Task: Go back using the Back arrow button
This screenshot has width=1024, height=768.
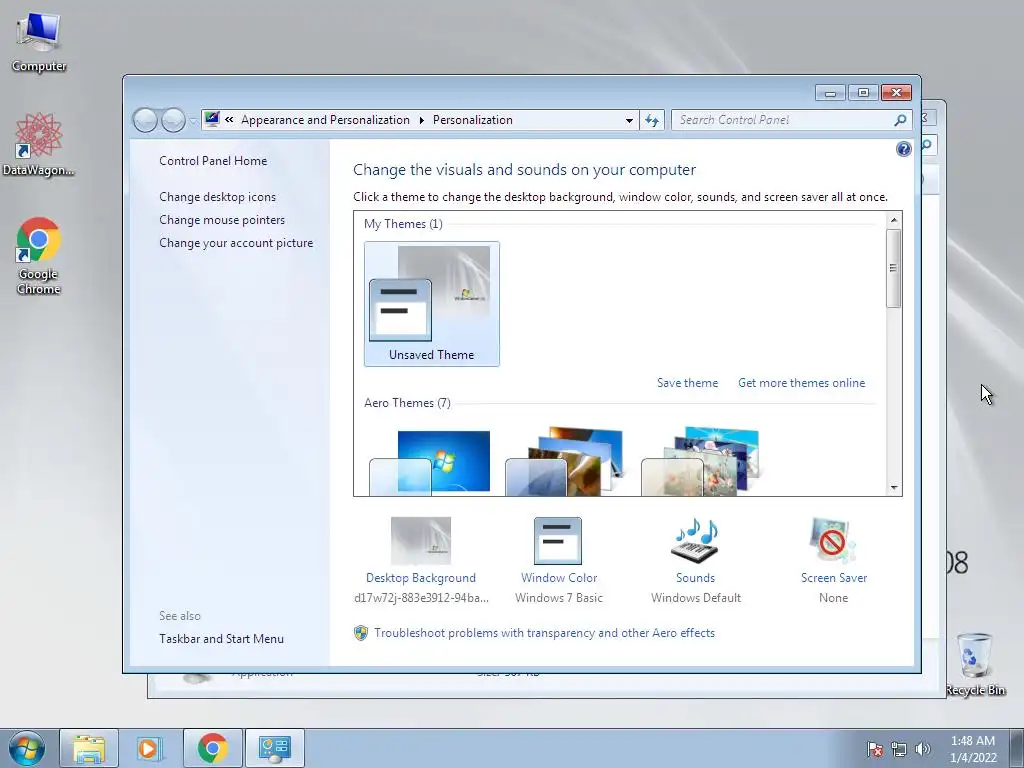Action: [145, 120]
